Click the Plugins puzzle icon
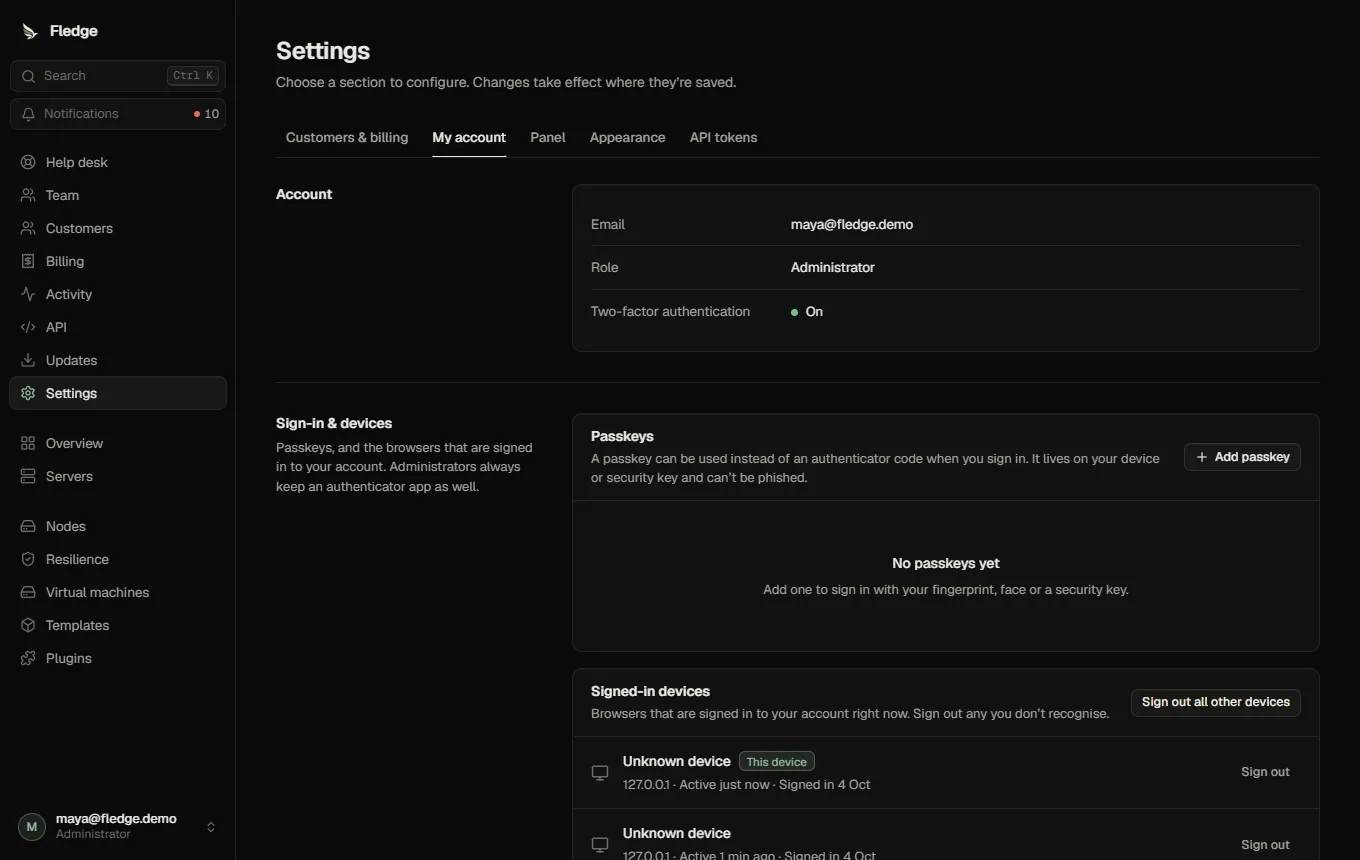1360x860 pixels. click(x=28, y=658)
